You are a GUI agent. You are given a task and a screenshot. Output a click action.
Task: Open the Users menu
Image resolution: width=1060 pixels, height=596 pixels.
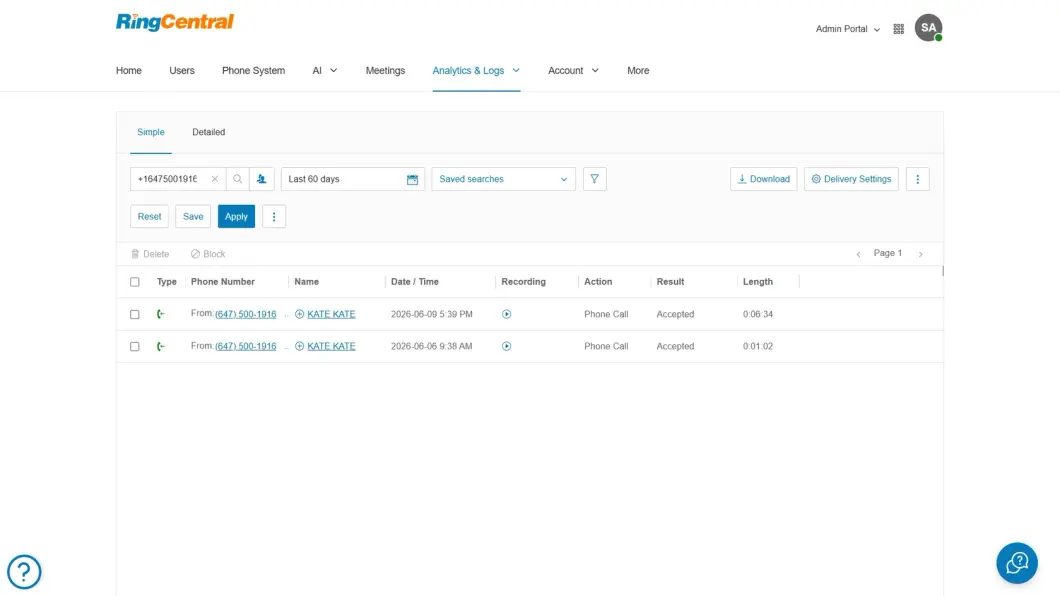(182, 70)
